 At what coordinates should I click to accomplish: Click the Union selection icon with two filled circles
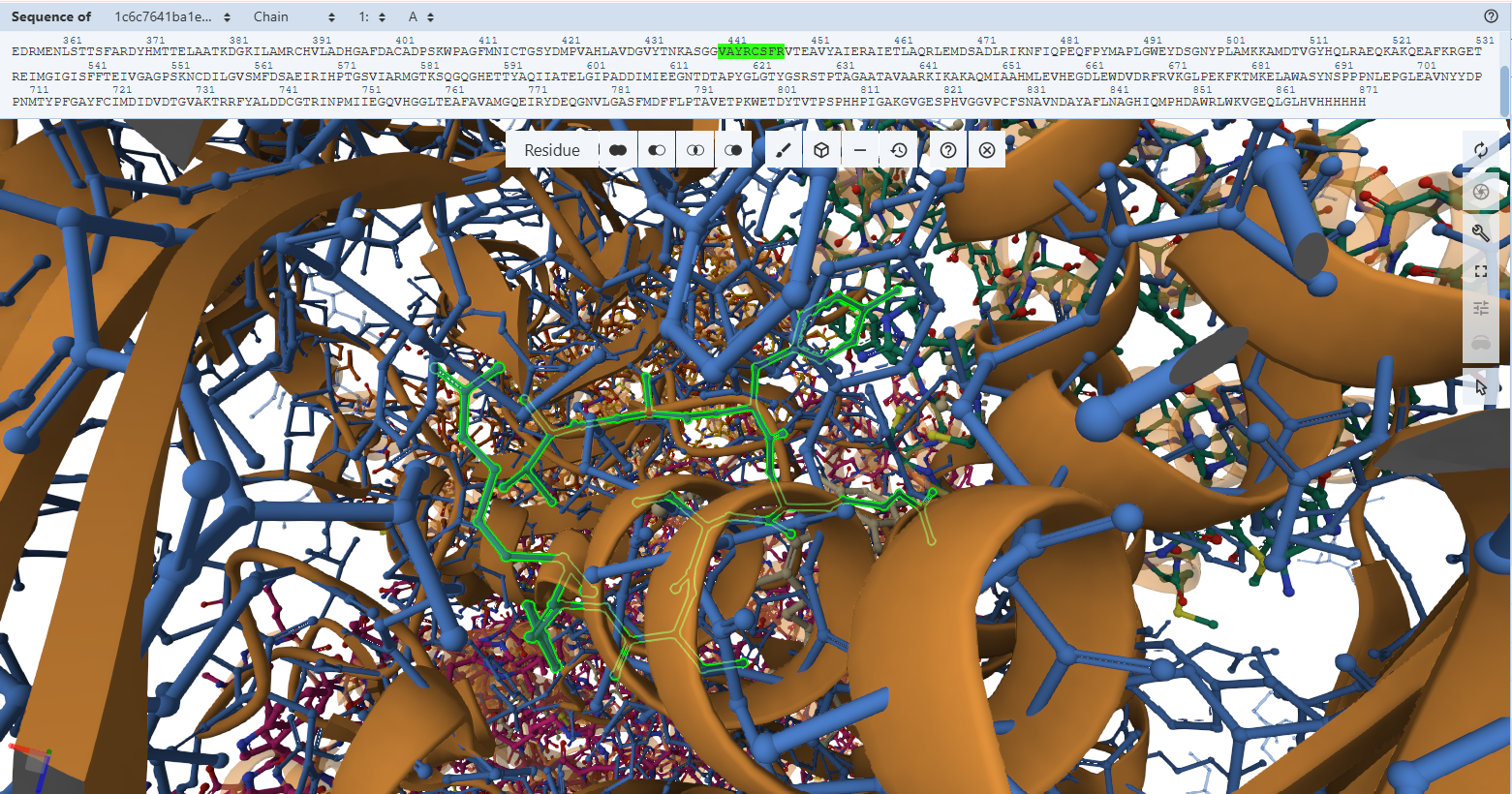pyautogui.click(x=618, y=150)
